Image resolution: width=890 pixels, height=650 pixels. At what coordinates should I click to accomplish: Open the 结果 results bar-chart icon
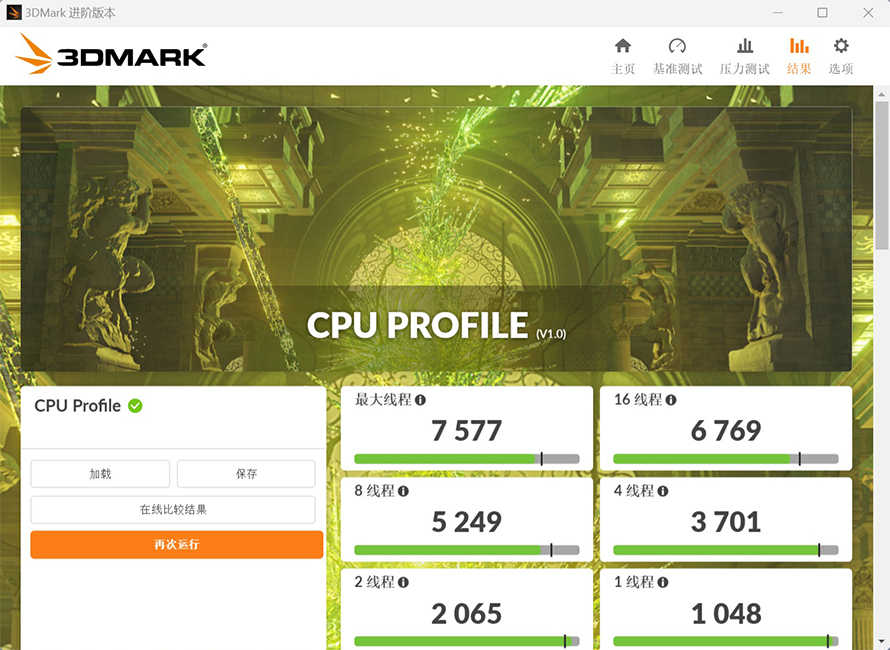coord(799,45)
